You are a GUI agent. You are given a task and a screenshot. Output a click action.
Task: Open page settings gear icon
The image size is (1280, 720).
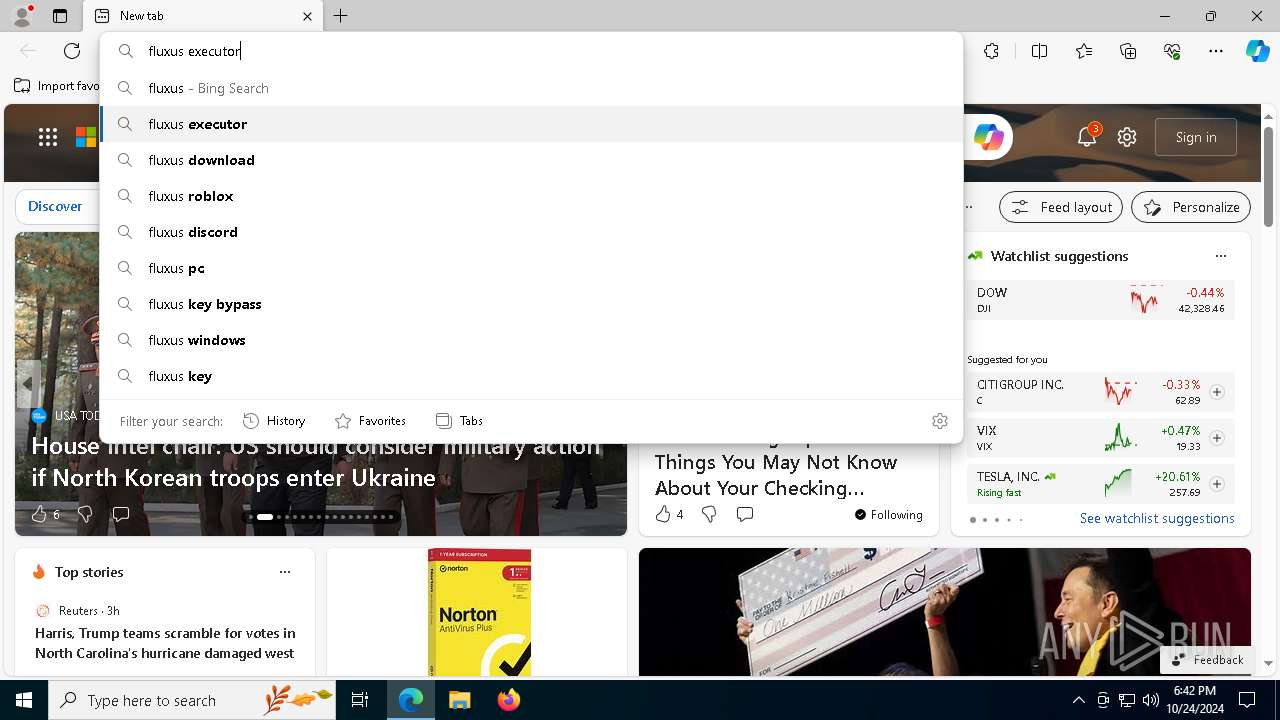(x=1127, y=137)
